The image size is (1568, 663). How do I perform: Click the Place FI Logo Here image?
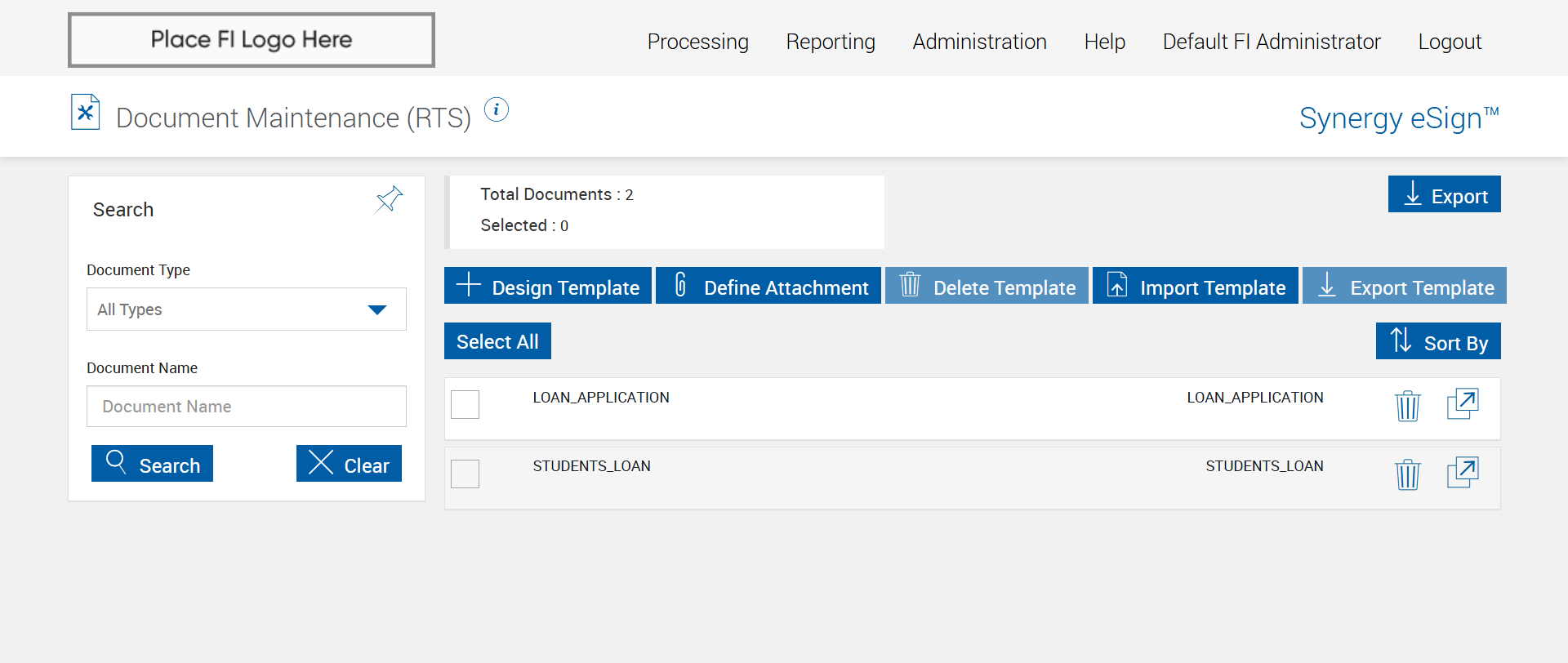[x=252, y=40]
